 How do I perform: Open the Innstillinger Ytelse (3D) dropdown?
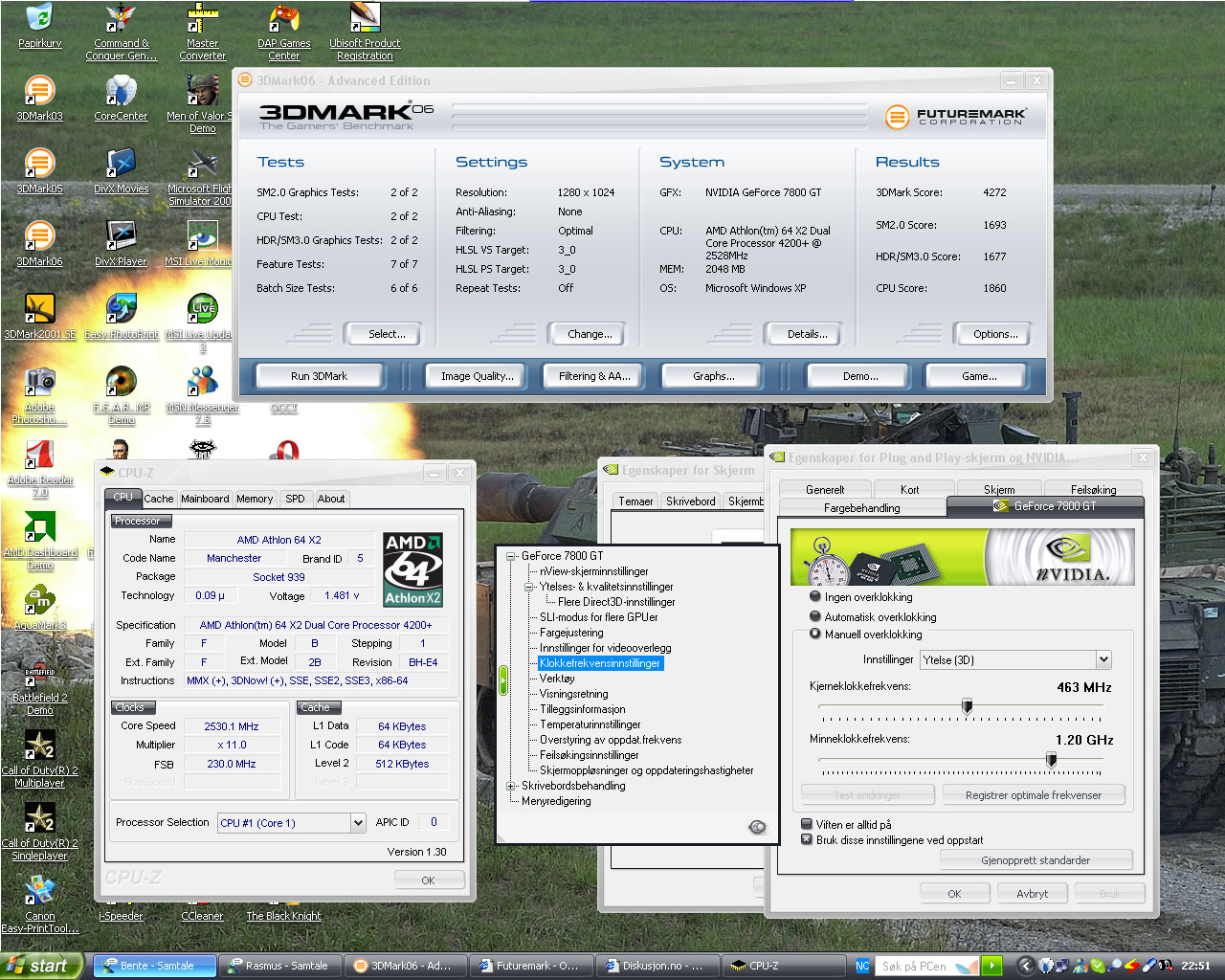tap(1103, 659)
